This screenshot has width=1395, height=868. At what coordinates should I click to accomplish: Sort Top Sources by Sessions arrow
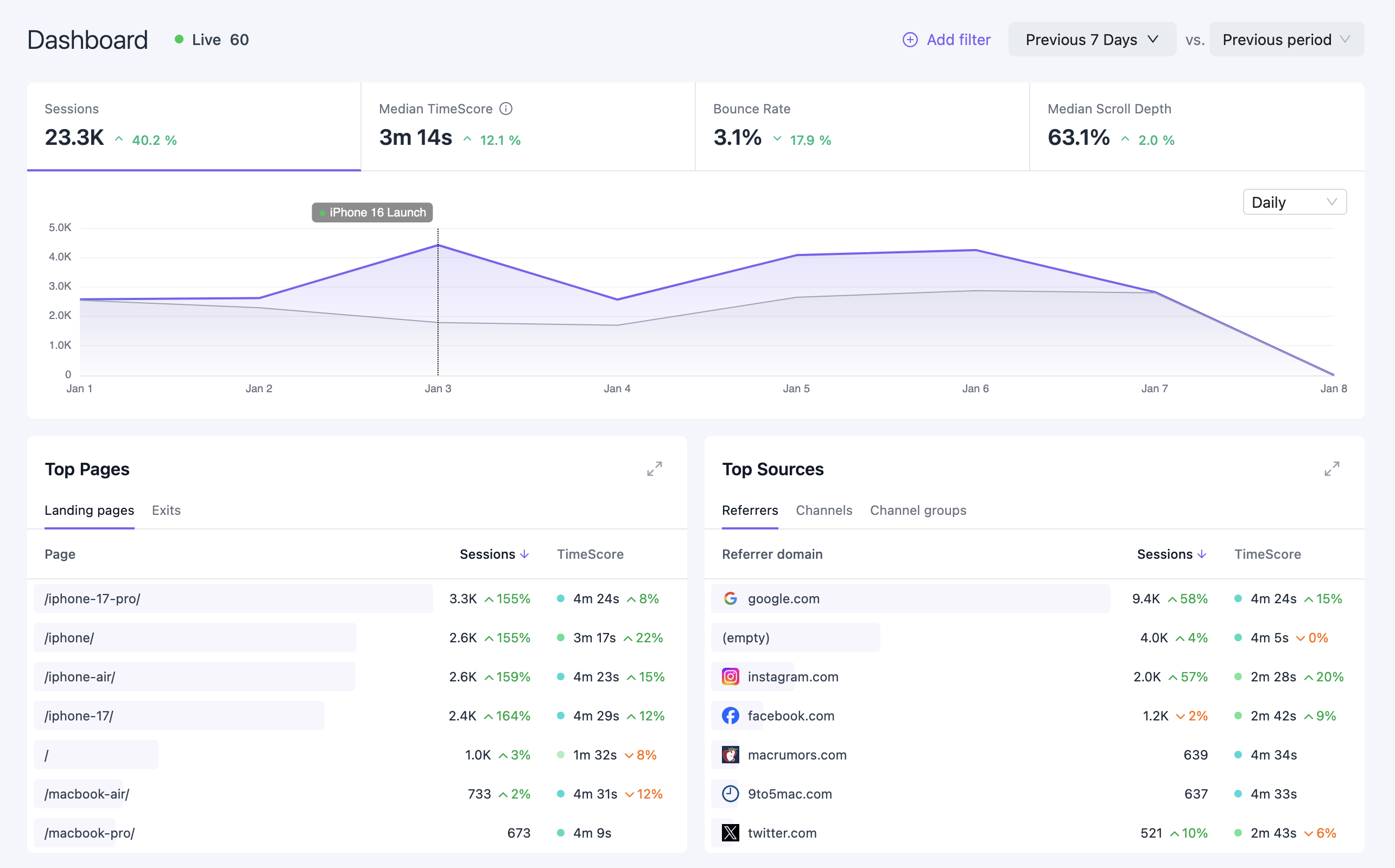tap(1202, 554)
